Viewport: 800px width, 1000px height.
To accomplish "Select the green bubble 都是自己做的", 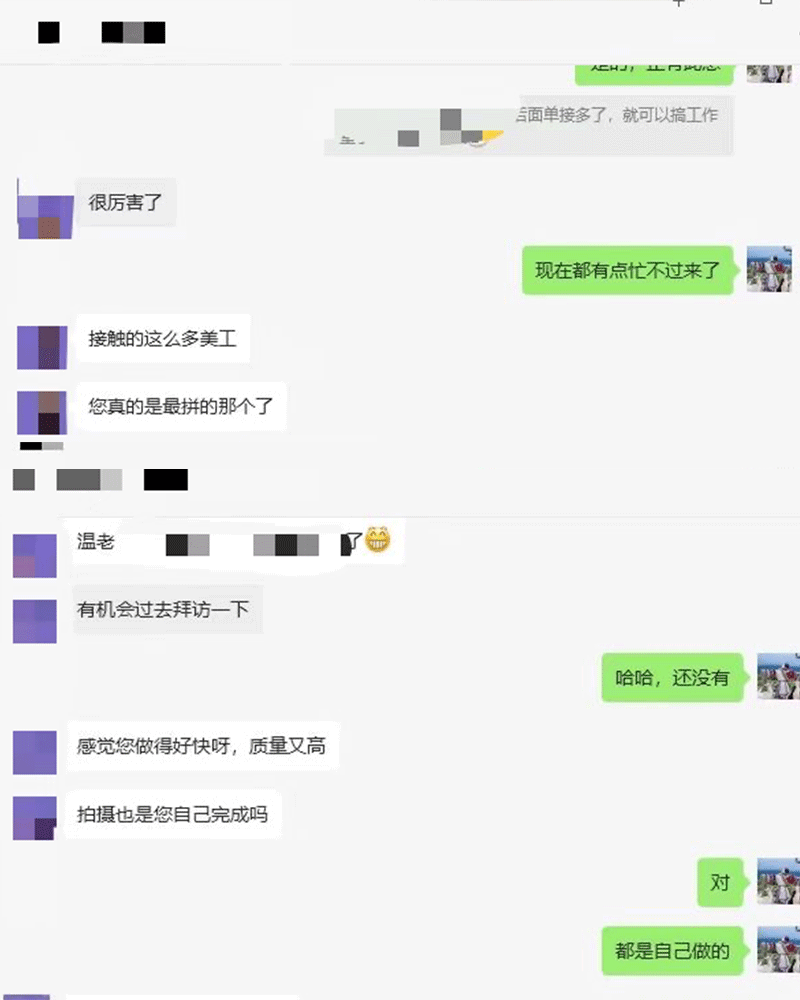I will [672, 951].
